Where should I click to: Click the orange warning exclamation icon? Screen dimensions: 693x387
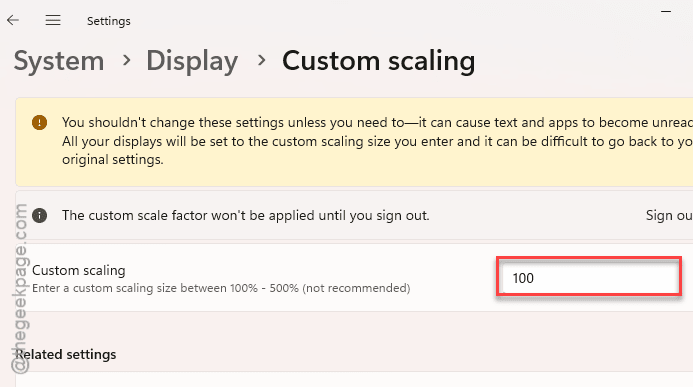39,122
